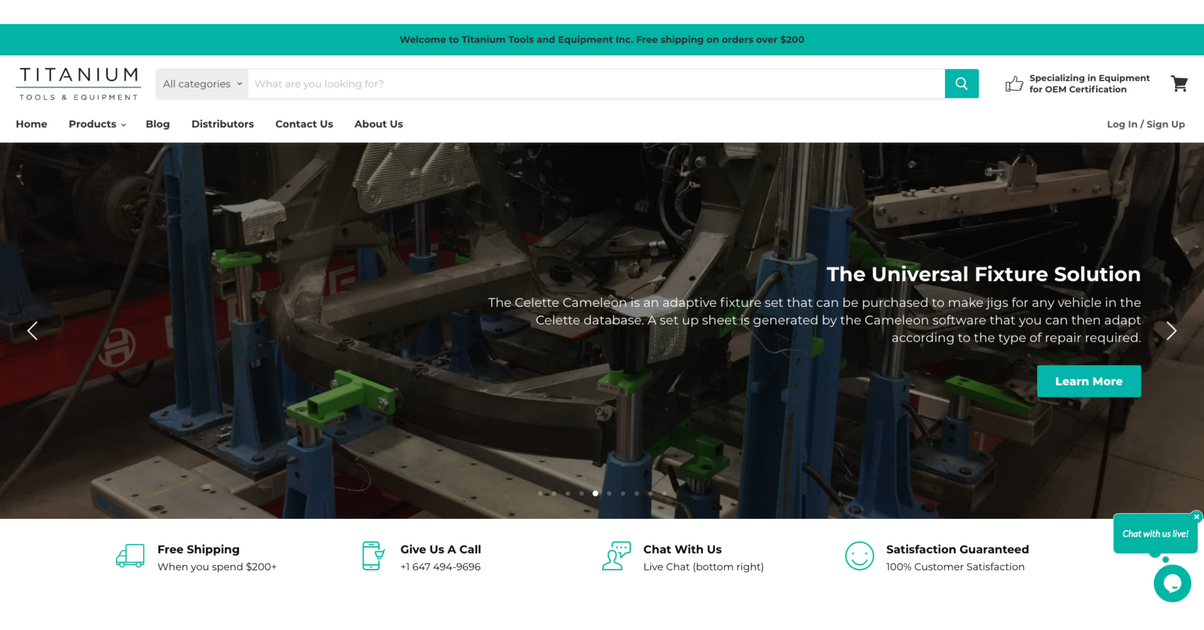
Task: Go to the previous slide arrow
Action: 32,330
